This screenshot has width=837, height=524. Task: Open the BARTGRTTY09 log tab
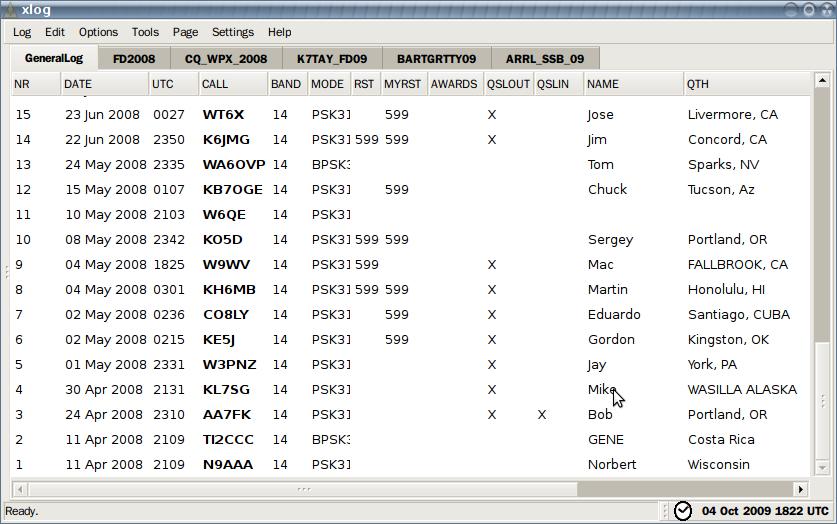tap(436, 59)
